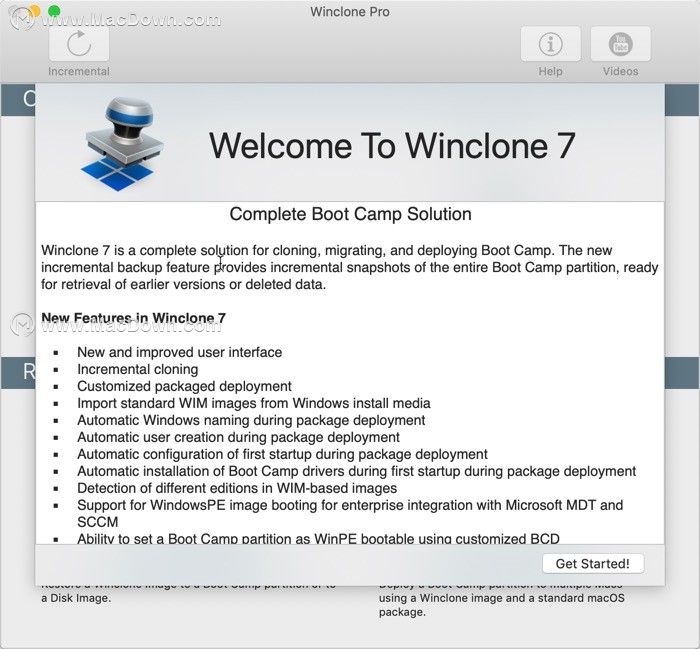Click the New Features in Winclone 7 heading
Screen dimensions: 700x649
point(133,318)
